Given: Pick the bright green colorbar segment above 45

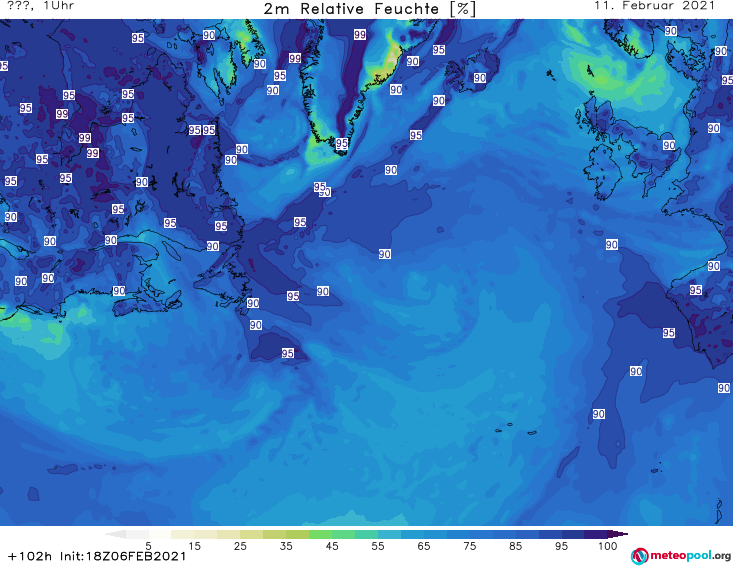Looking at the screenshot, I should click(x=320, y=534).
